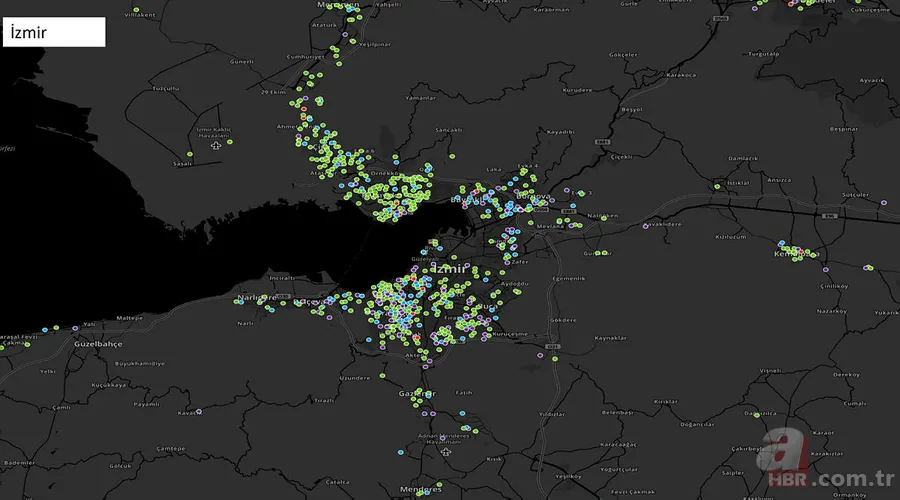Select the Aydoğdu neighborhood label

[x=514, y=284]
